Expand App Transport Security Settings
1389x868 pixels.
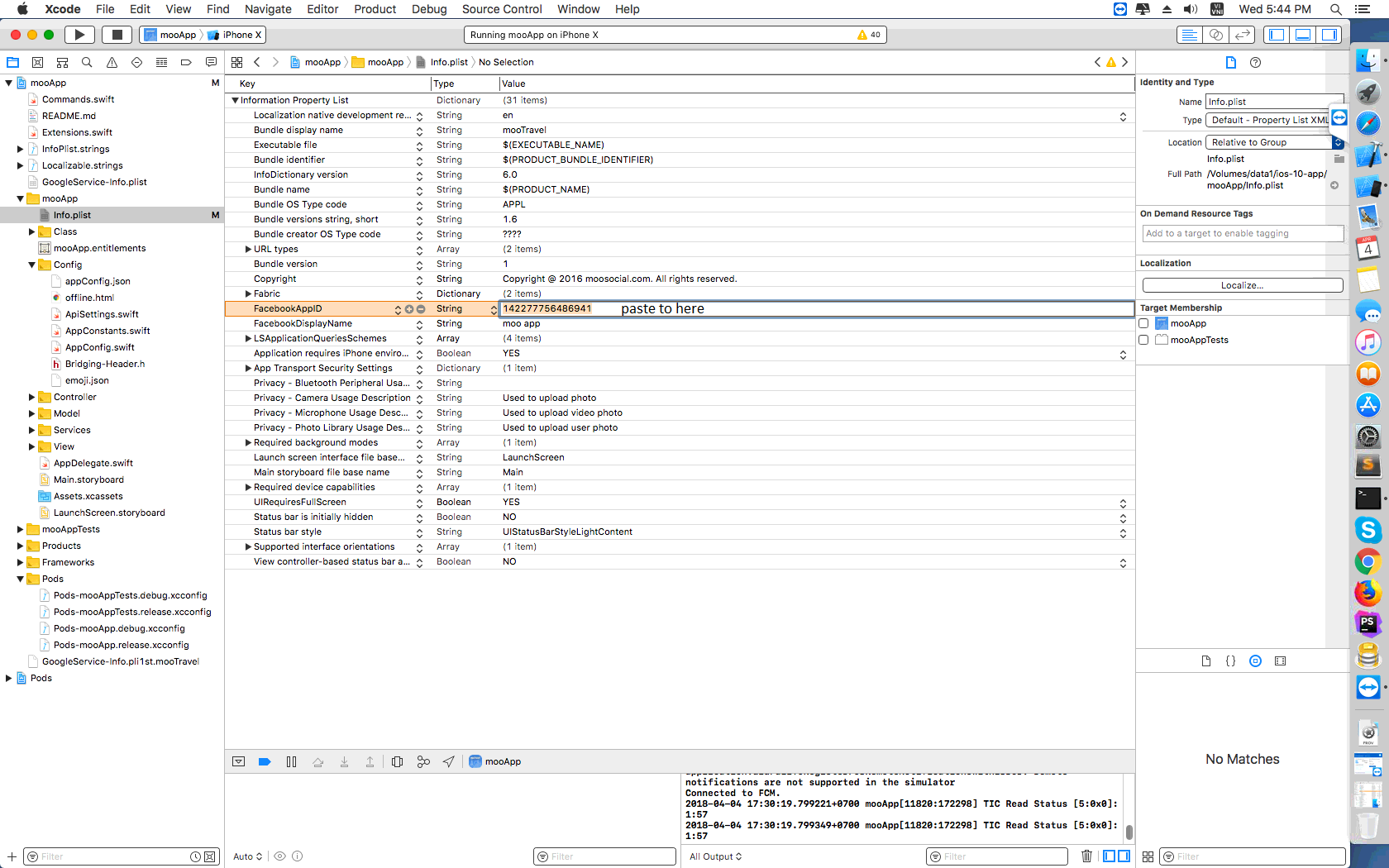pyautogui.click(x=248, y=368)
